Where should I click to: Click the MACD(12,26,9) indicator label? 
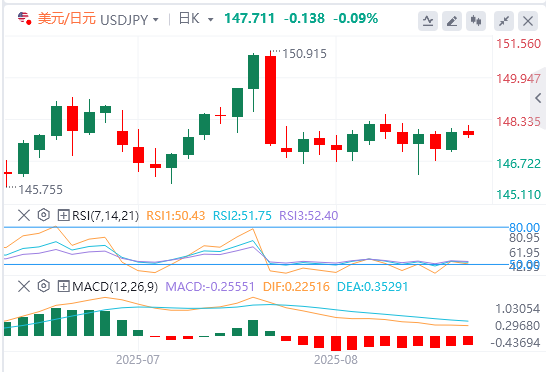[x=115, y=287]
